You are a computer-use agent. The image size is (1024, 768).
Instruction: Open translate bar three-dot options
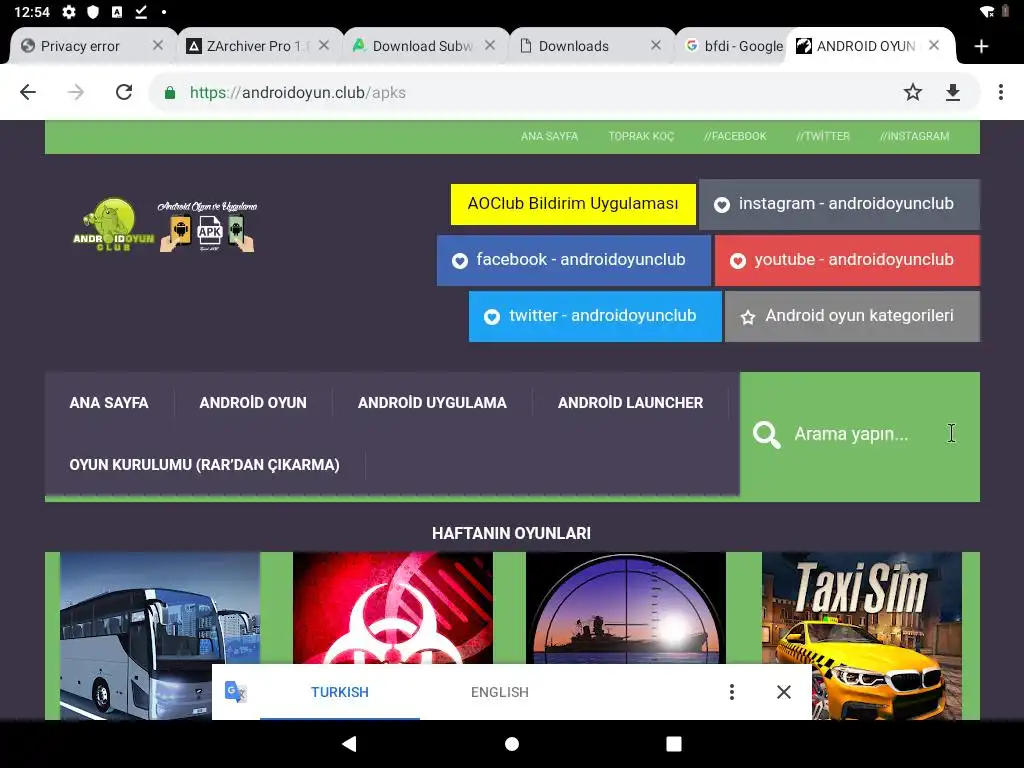pyautogui.click(x=731, y=692)
